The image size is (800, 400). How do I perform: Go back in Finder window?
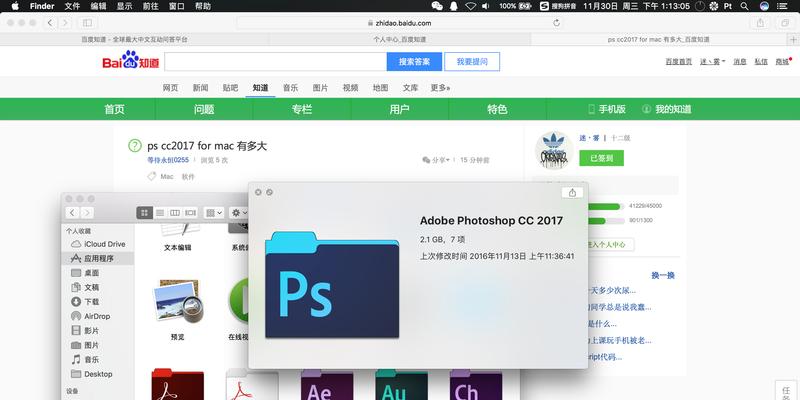(72, 213)
